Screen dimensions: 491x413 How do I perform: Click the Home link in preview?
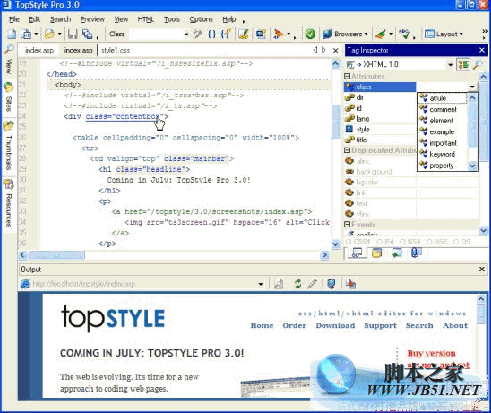pyautogui.click(x=262, y=325)
